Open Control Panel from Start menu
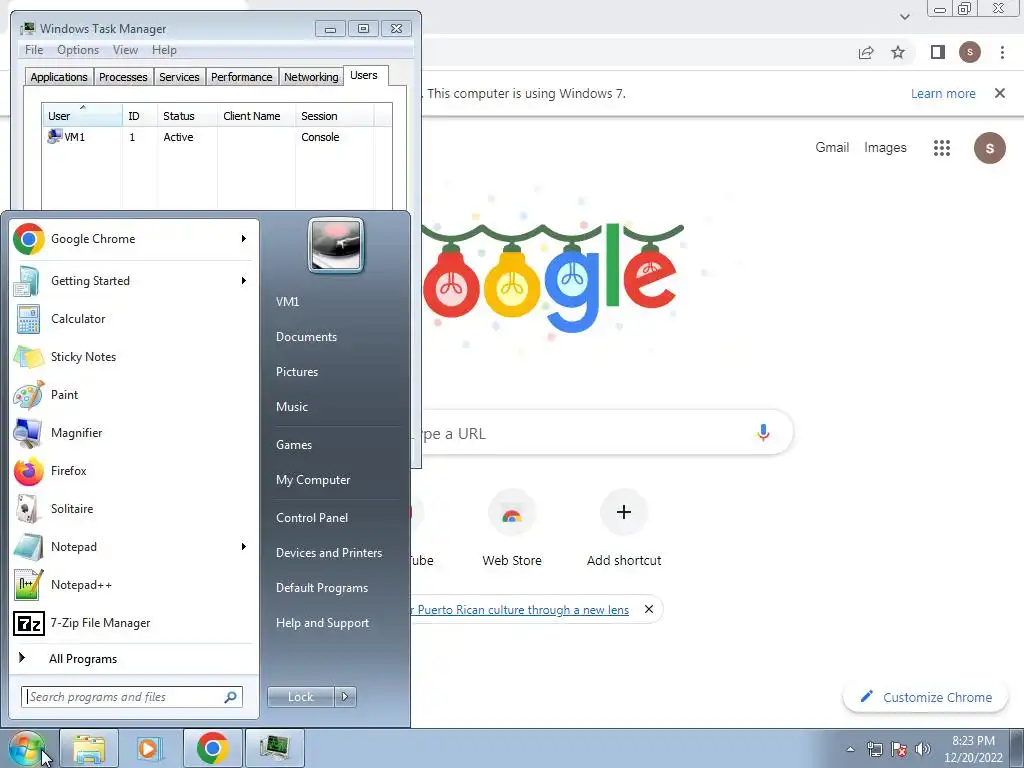Screen dimensions: 1024x768 312,518
